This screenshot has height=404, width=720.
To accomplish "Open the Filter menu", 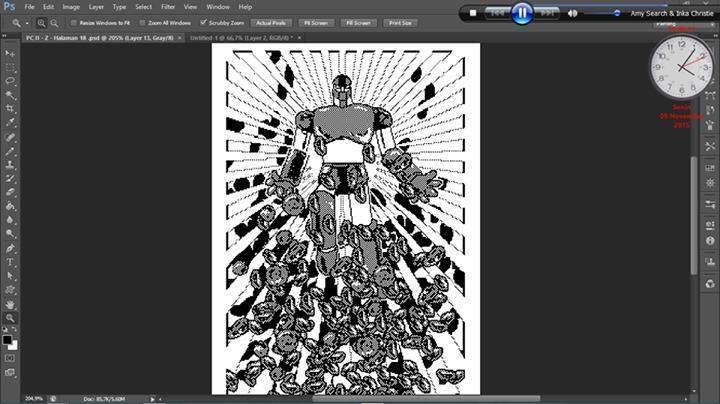I will pyautogui.click(x=167, y=7).
